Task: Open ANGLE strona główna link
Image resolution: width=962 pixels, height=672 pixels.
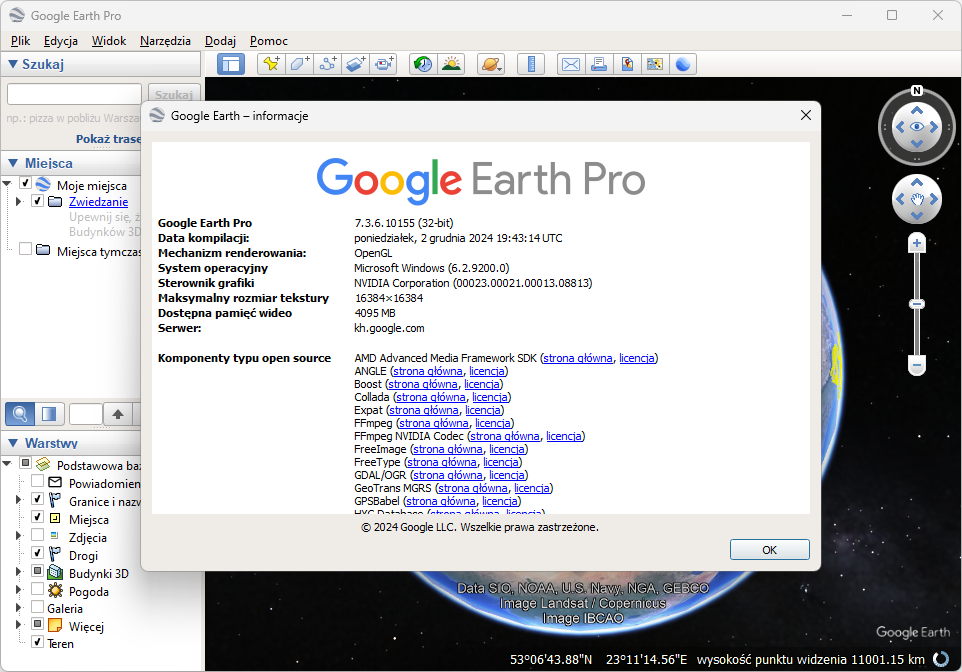Action: 428,371
